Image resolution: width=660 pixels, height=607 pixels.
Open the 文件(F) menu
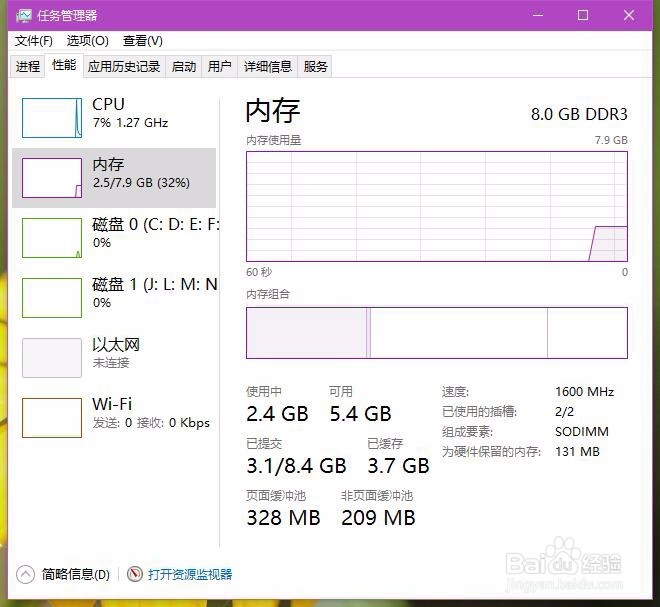(x=34, y=41)
